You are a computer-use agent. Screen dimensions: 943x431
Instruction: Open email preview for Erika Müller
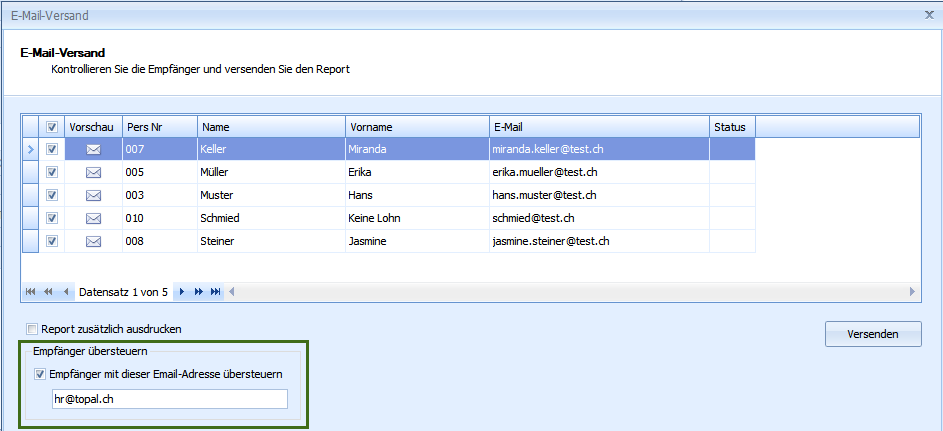(x=93, y=173)
